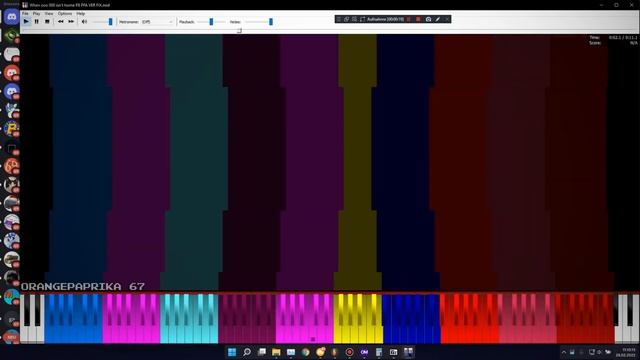Image resolution: width=640 pixels, height=360 pixels.
Task: Skip backward with the rewind icon
Action: coord(60,22)
